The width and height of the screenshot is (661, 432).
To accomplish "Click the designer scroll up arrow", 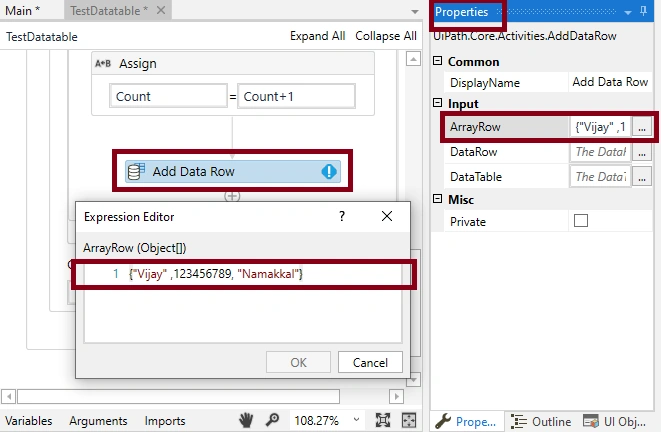I will [413, 59].
